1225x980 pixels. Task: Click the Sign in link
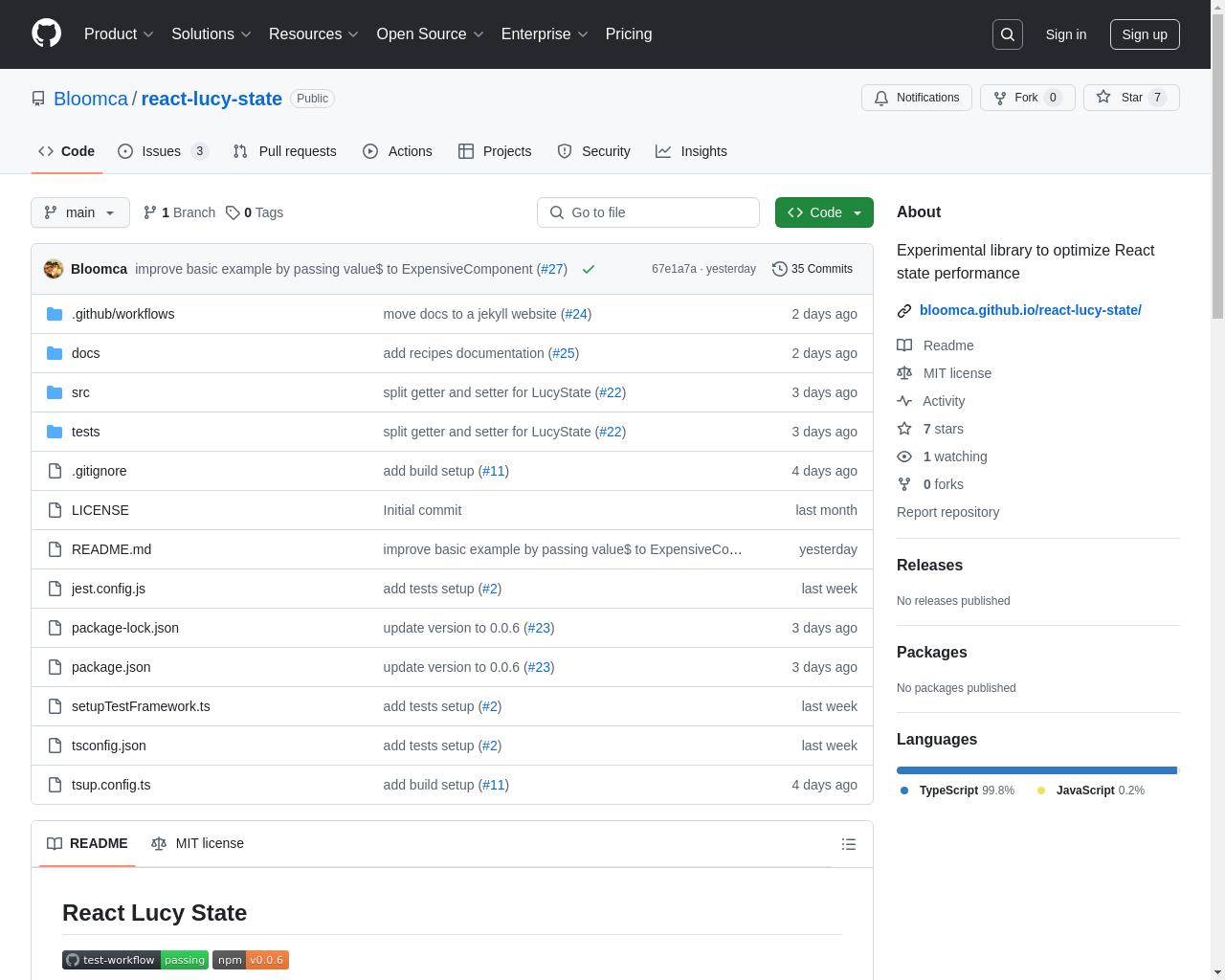click(1065, 34)
